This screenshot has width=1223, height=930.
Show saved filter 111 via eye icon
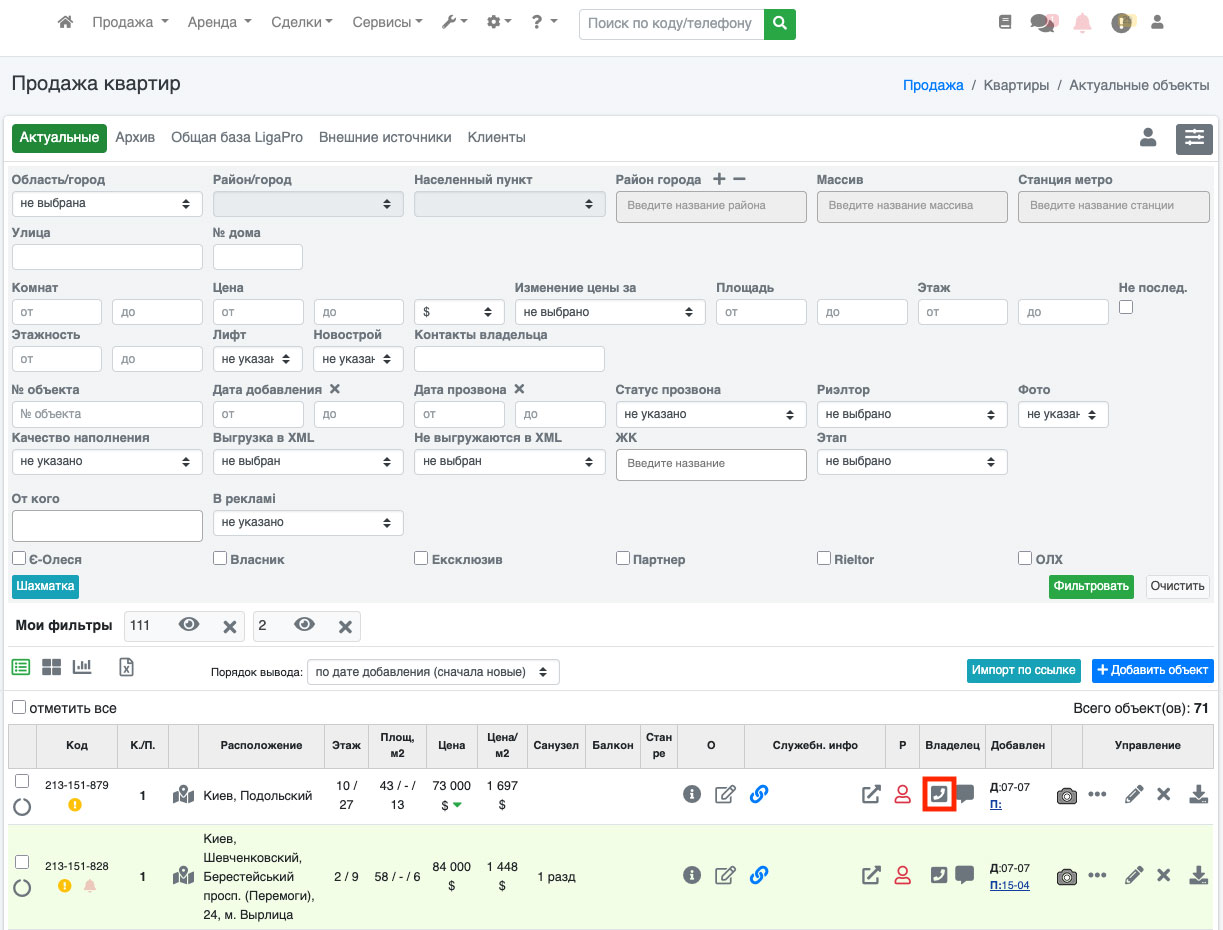click(189, 625)
